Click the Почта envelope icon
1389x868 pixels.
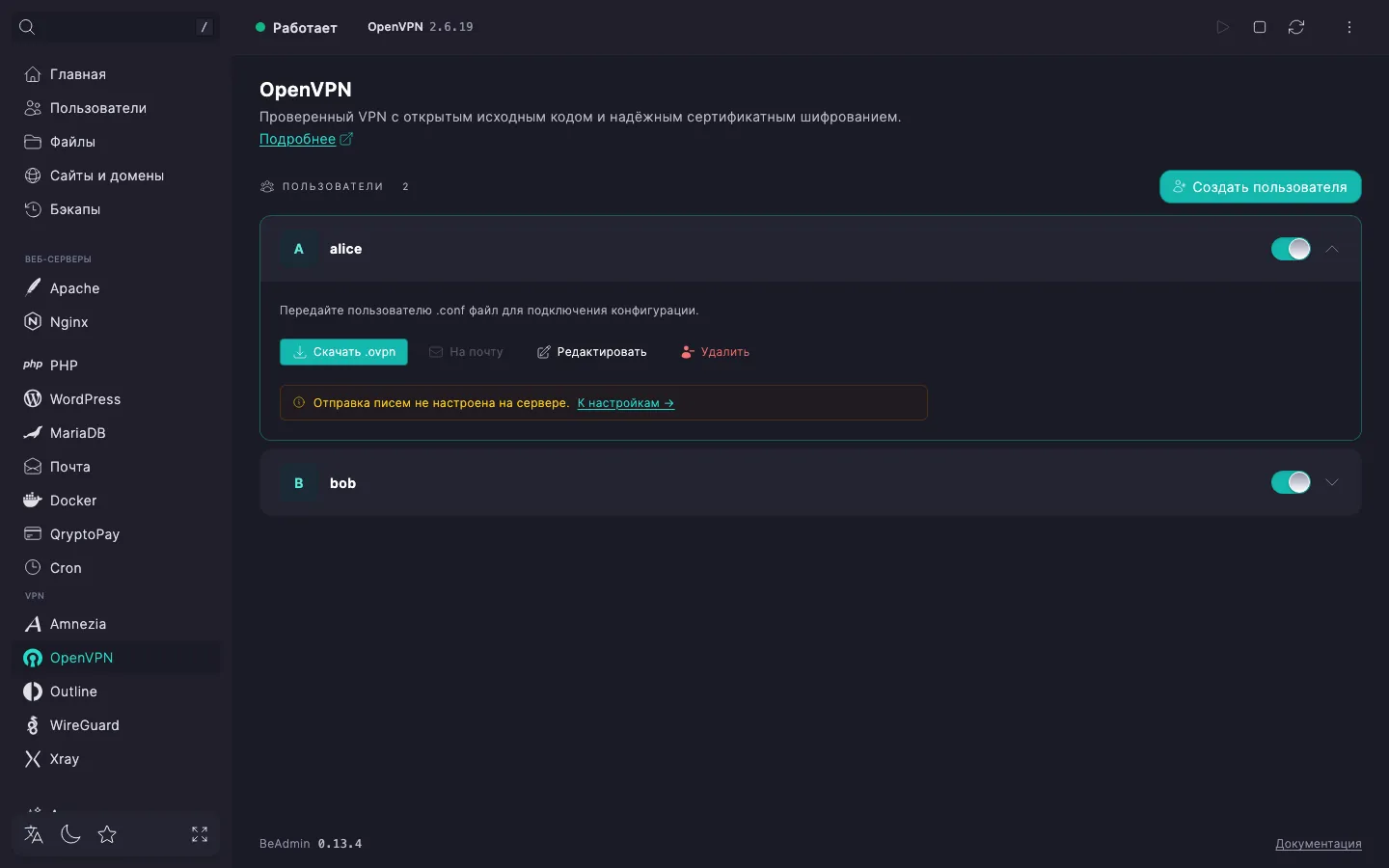(x=33, y=467)
